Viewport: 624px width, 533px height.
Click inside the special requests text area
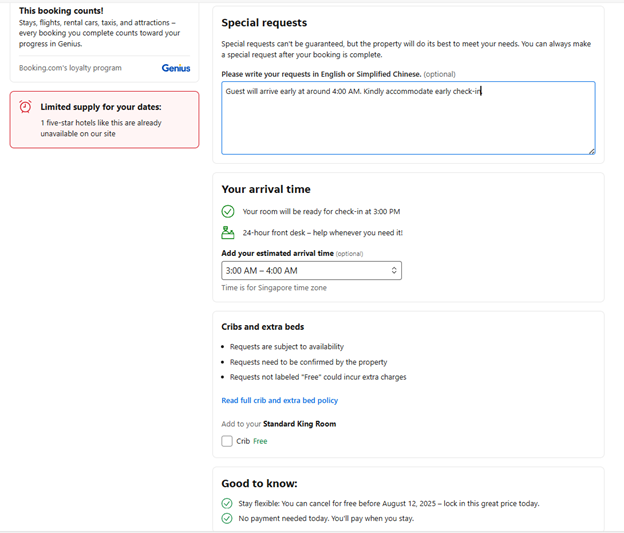point(408,118)
